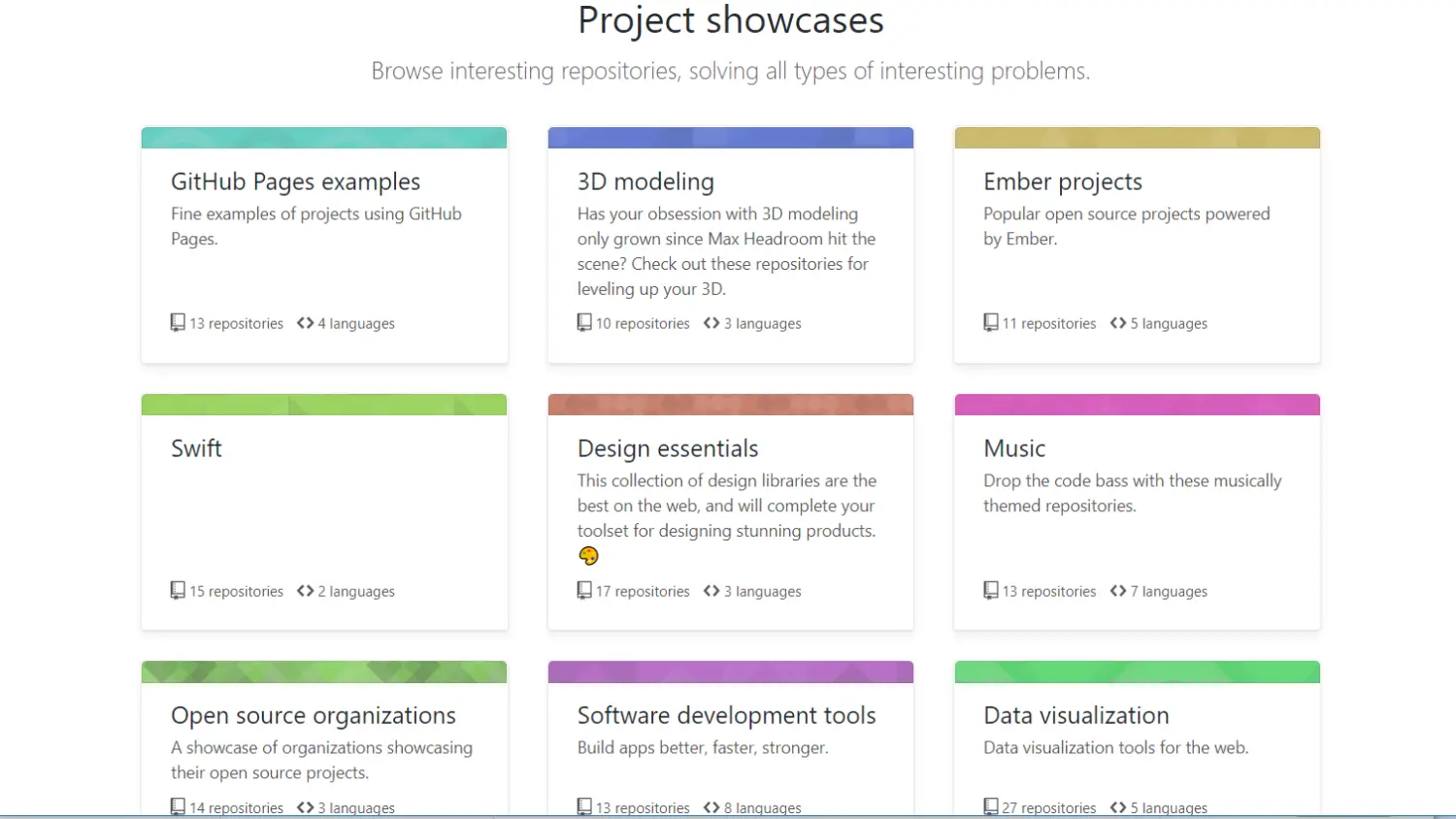
Task: Click '3 languages' in 3D modeling card
Action: [763, 323]
